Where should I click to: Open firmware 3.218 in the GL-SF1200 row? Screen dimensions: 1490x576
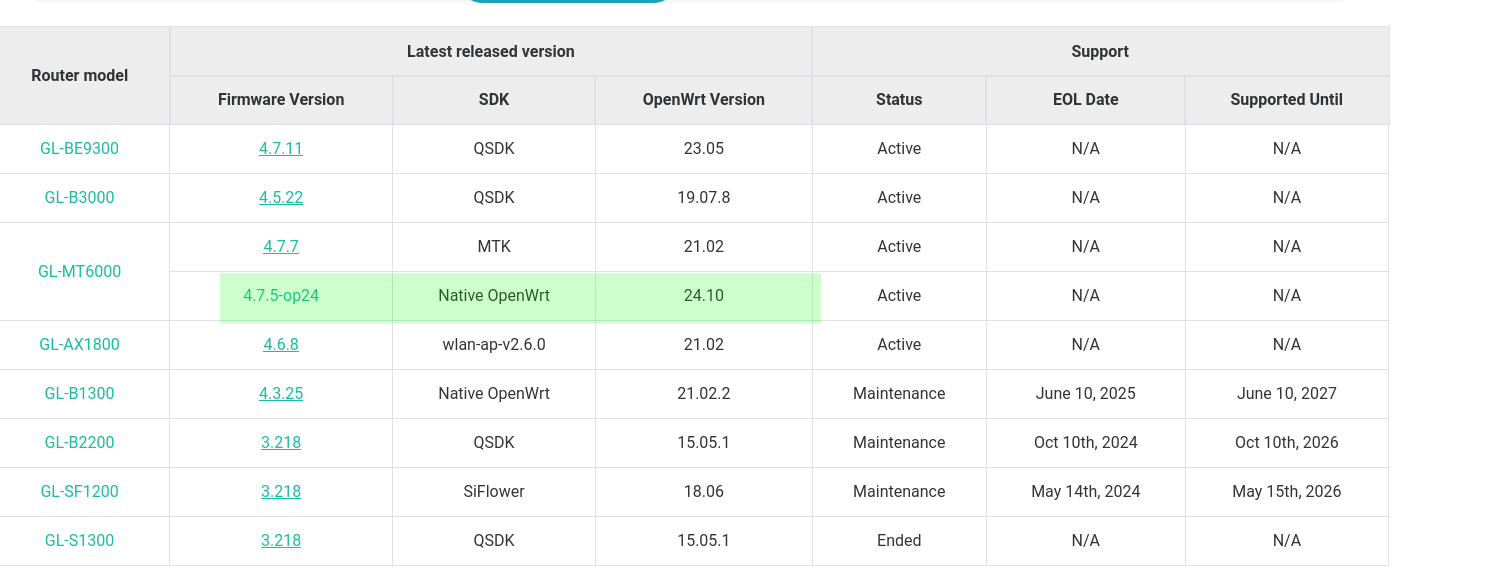281,492
